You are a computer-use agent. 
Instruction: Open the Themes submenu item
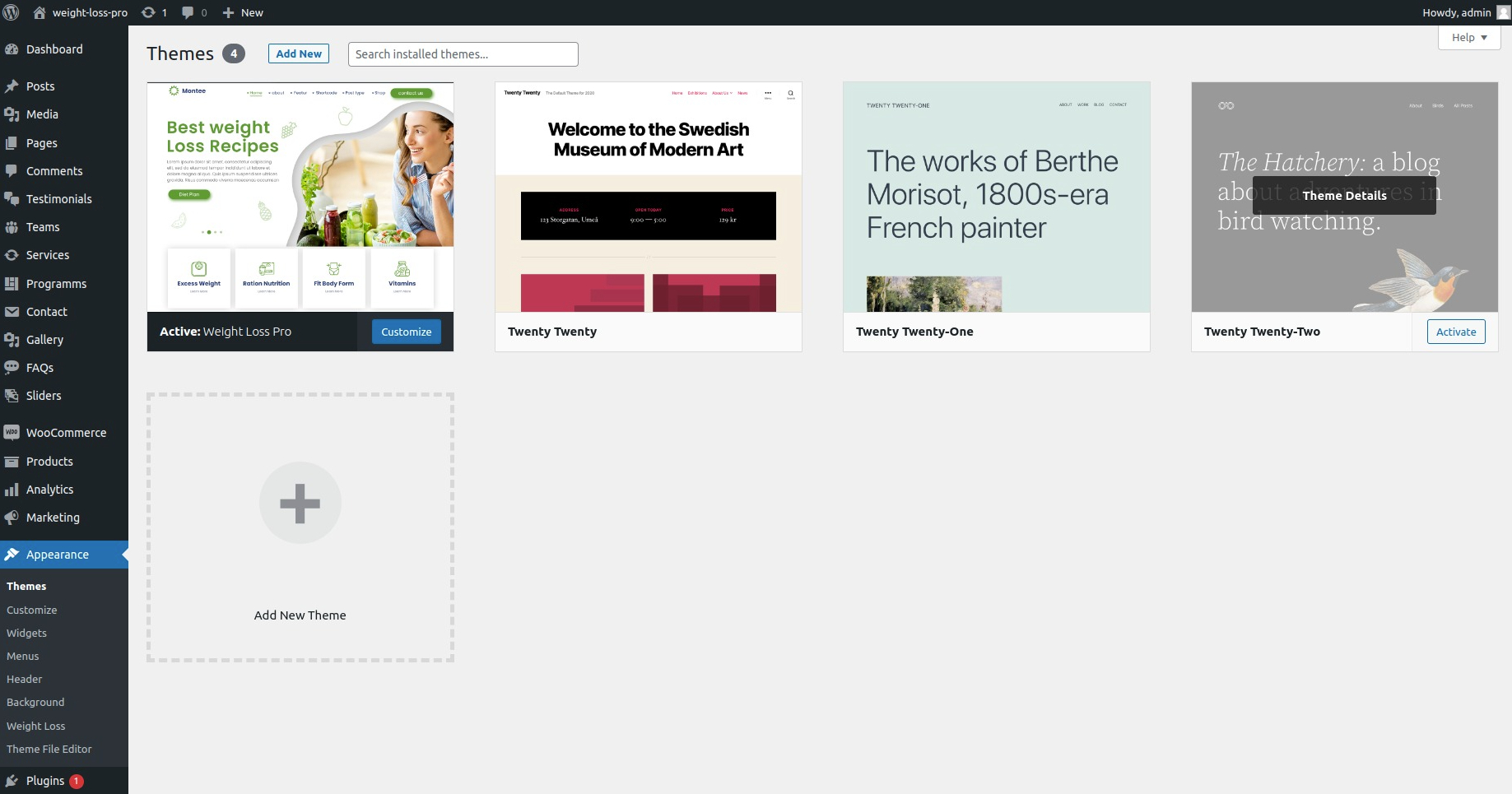coord(26,587)
